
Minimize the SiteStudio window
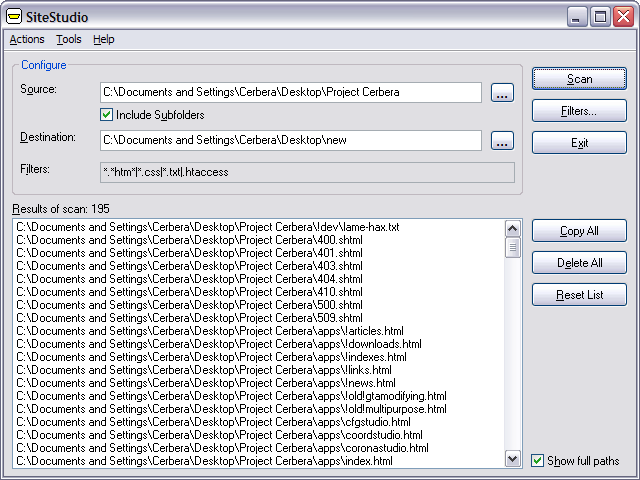tap(576, 17)
